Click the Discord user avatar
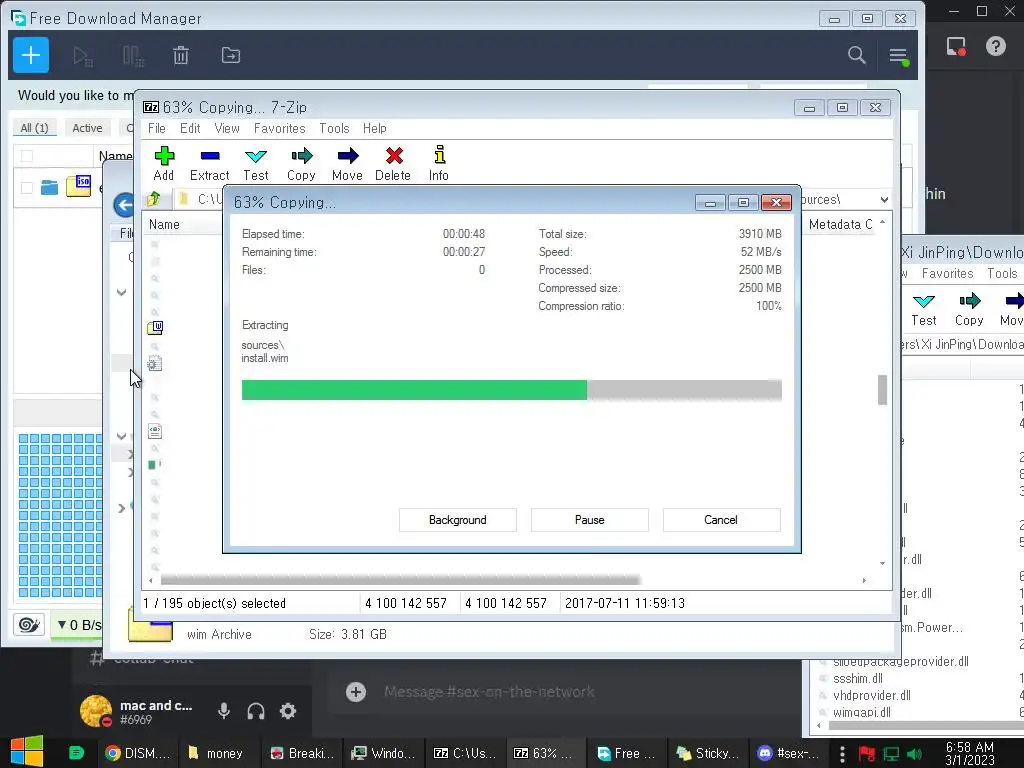 click(96, 711)
